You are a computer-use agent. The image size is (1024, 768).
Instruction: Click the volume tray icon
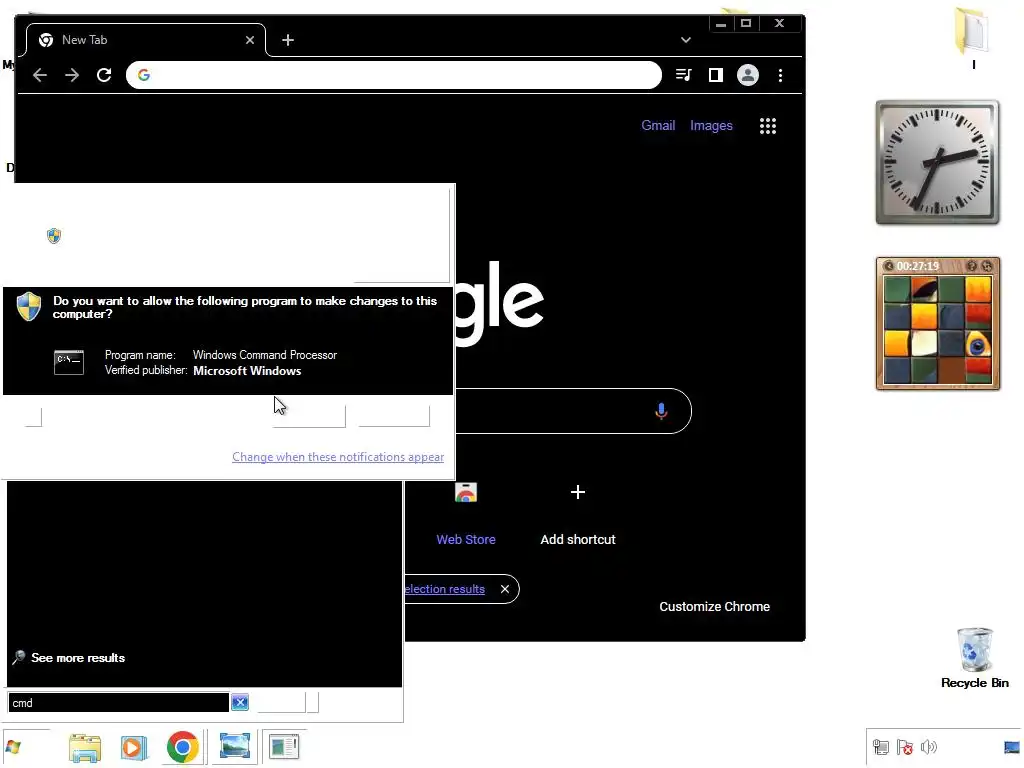tap(929, 746)
